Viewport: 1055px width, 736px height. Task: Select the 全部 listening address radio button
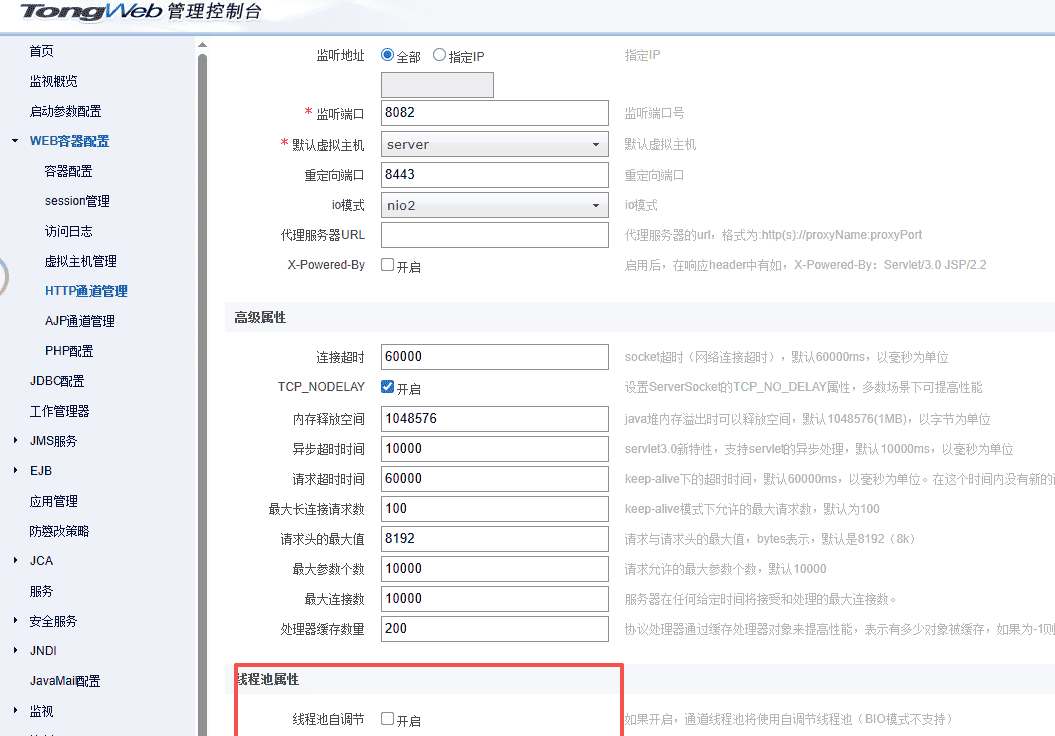pos(388,56)
